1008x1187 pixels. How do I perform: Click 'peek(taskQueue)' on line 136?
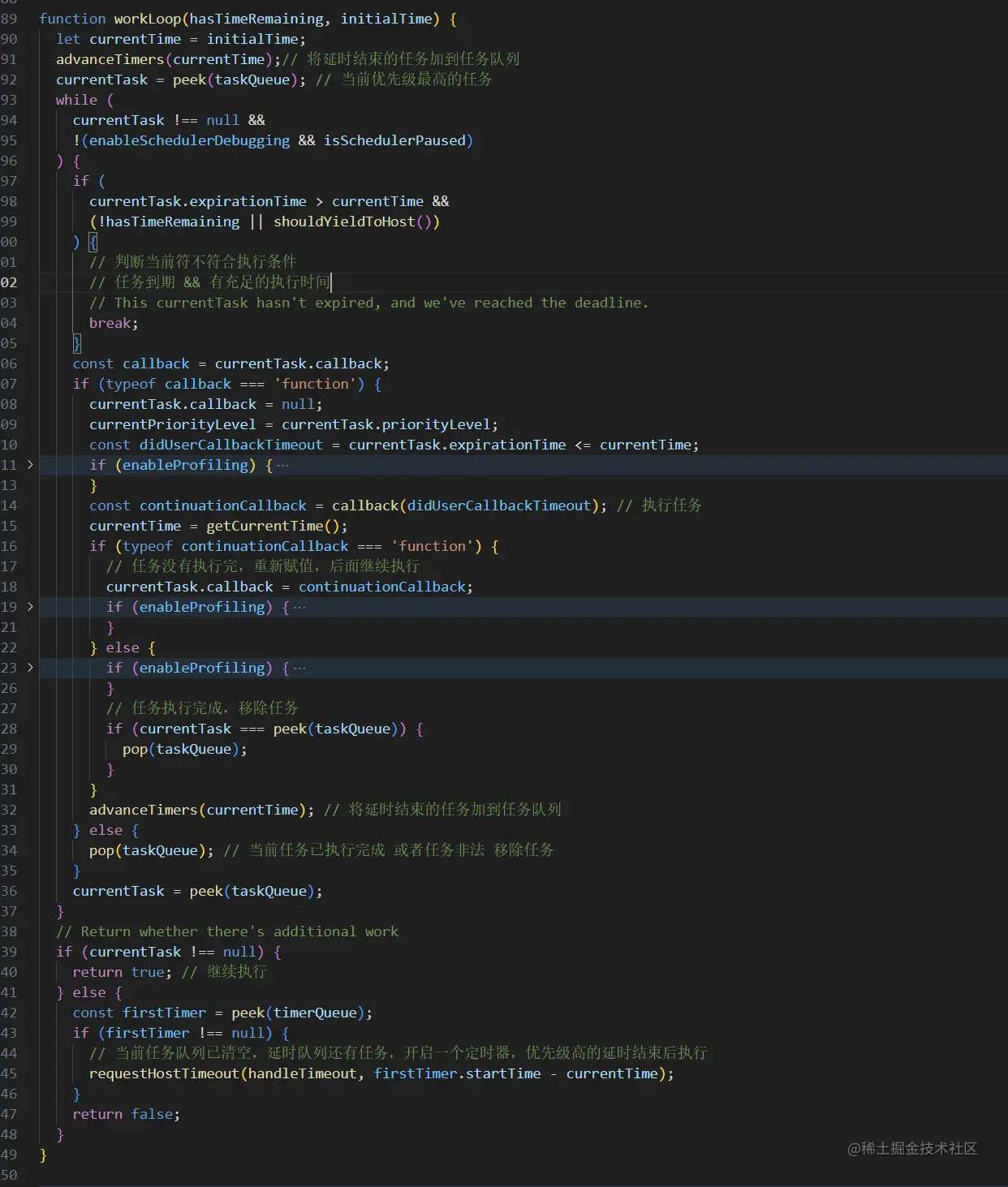252,891
